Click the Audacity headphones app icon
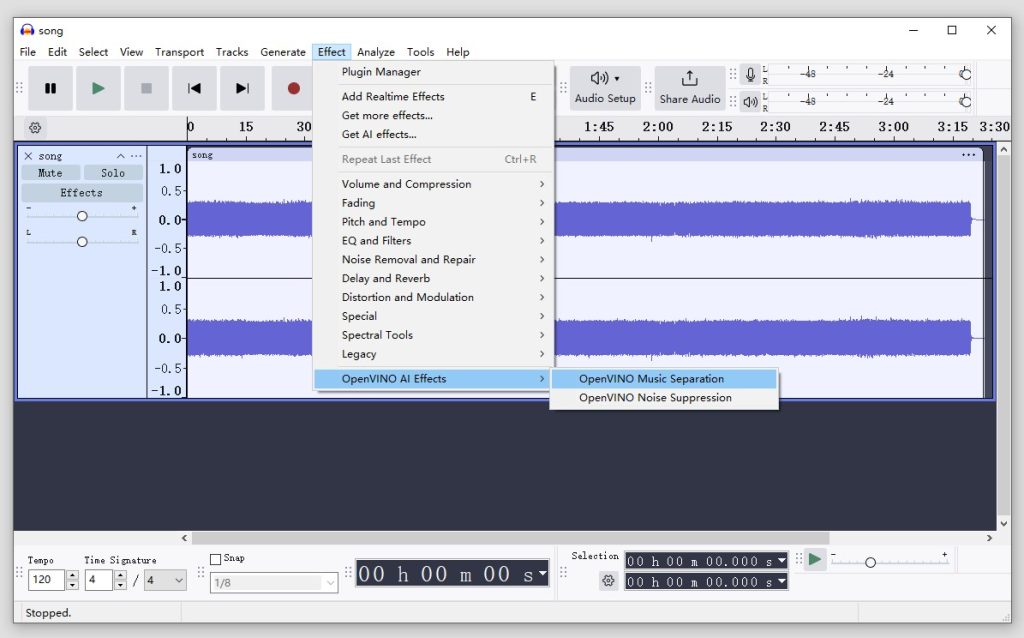 [x=27, y=30]
